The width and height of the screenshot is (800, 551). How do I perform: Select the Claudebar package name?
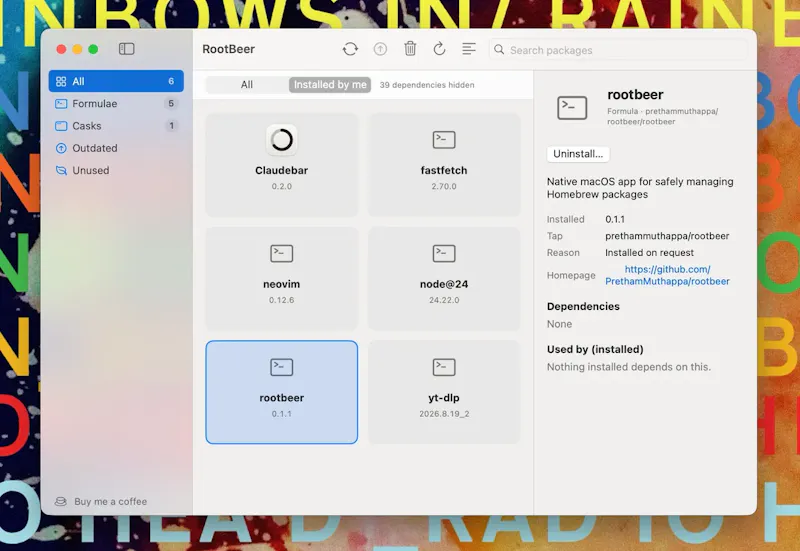click(x=282, y=170)
